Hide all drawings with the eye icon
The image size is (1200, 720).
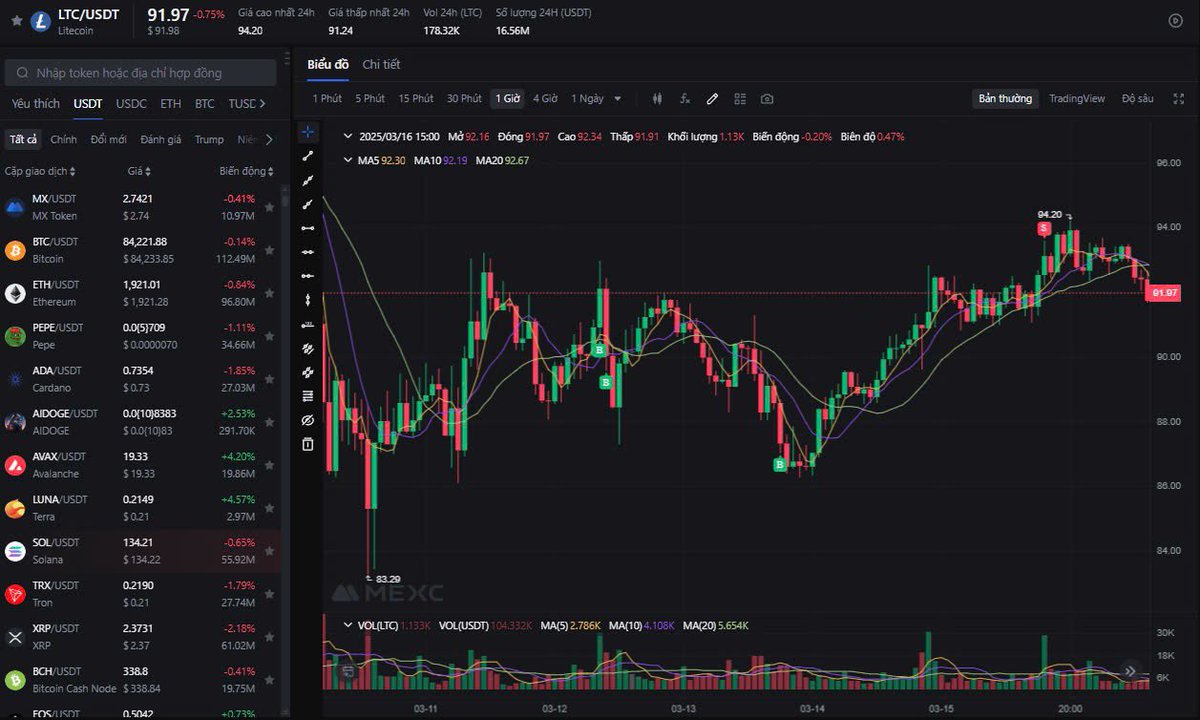pos(308,420)
